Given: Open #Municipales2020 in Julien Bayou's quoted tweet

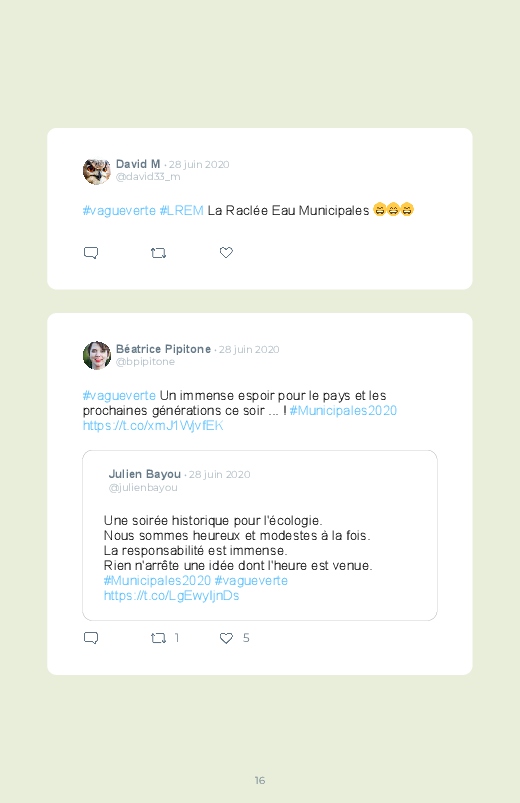Looking at the screenshot, I should 157,581.
